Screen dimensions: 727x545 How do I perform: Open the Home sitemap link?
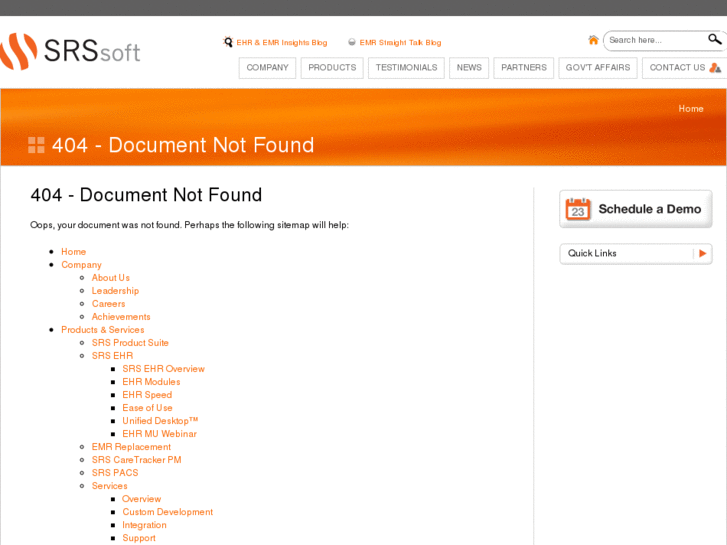[73, 251]
